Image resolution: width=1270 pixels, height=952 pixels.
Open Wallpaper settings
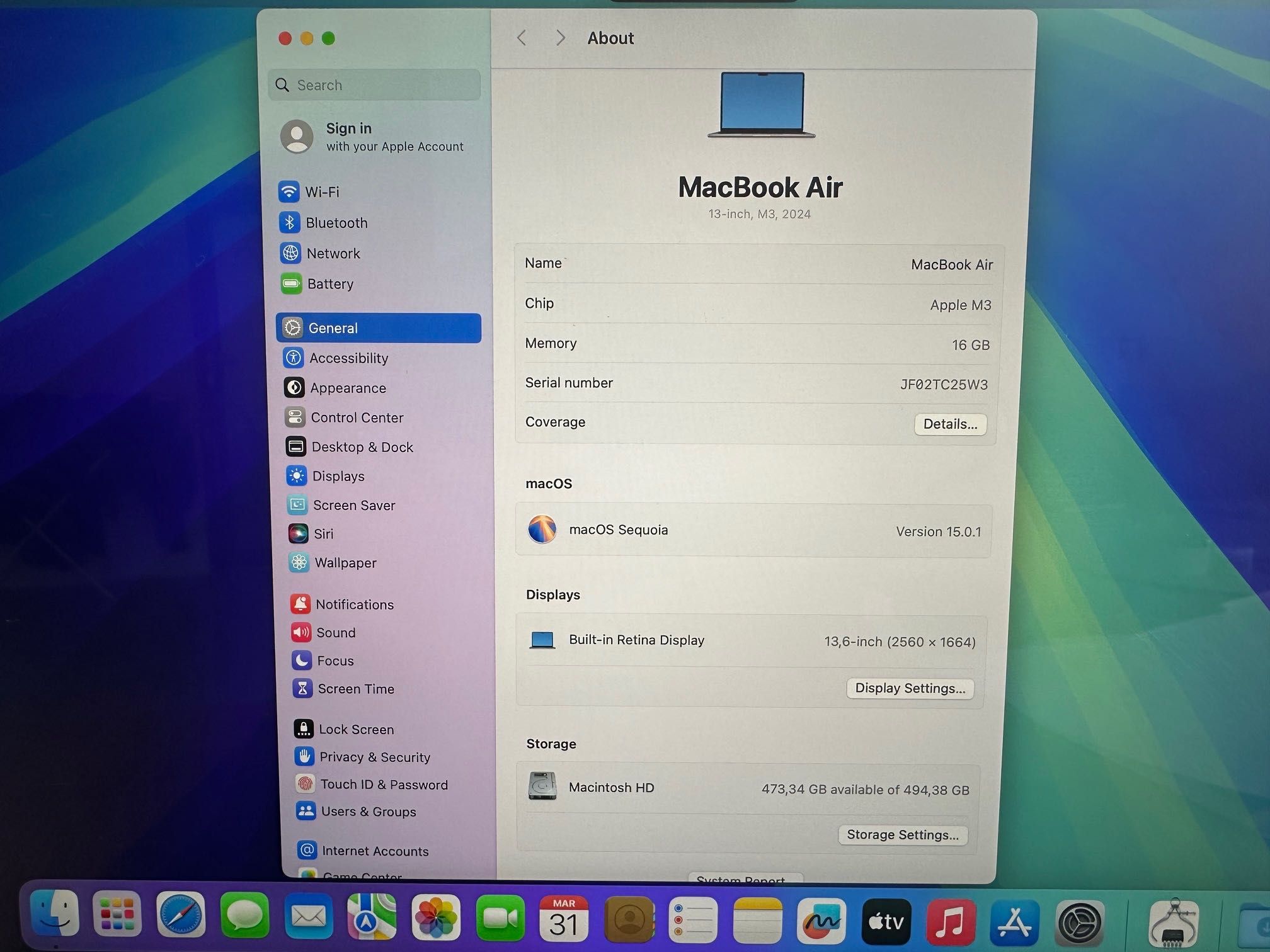[x=333, y=563]
